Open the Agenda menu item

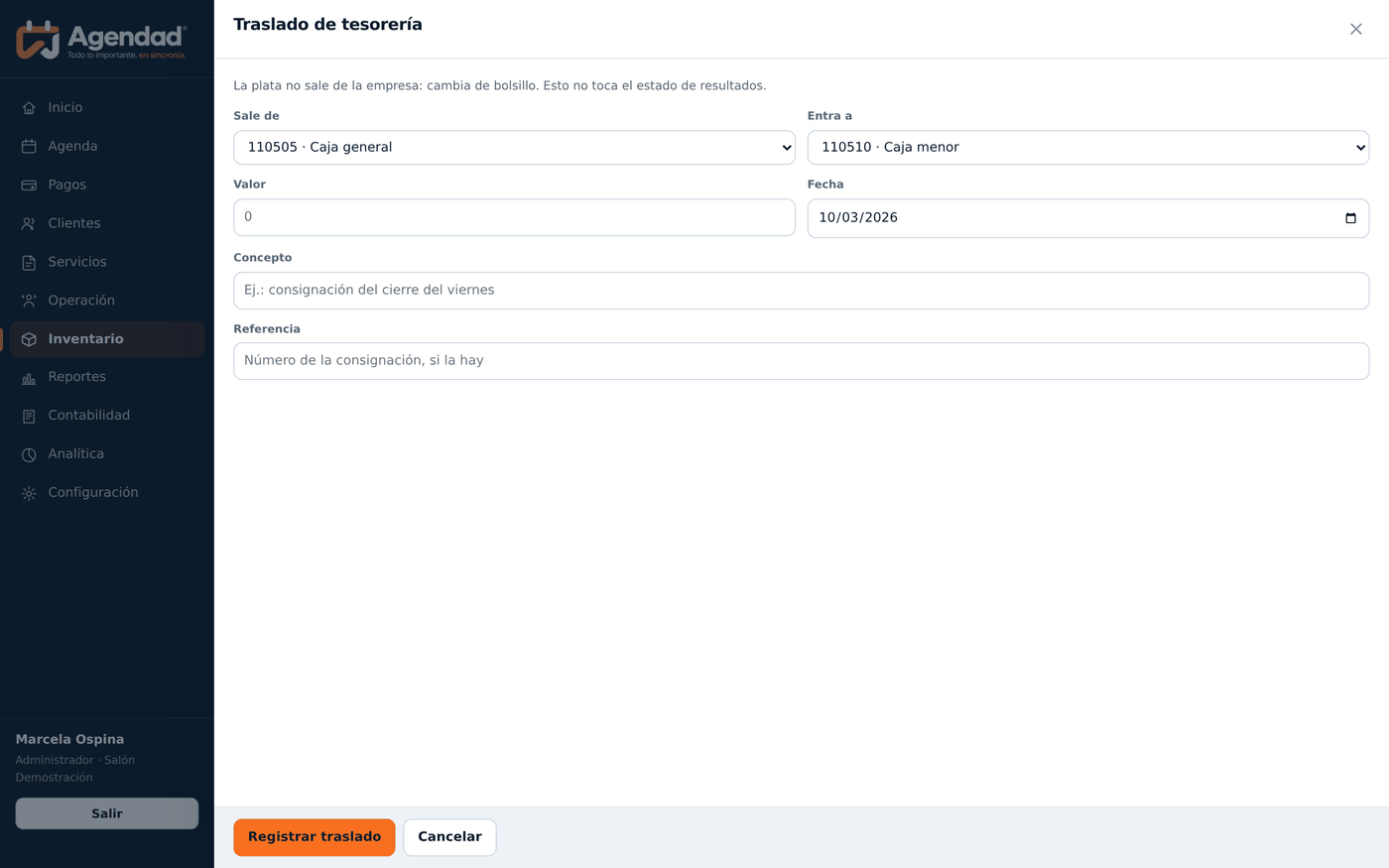pyautogui.click(x=107, y=146)
